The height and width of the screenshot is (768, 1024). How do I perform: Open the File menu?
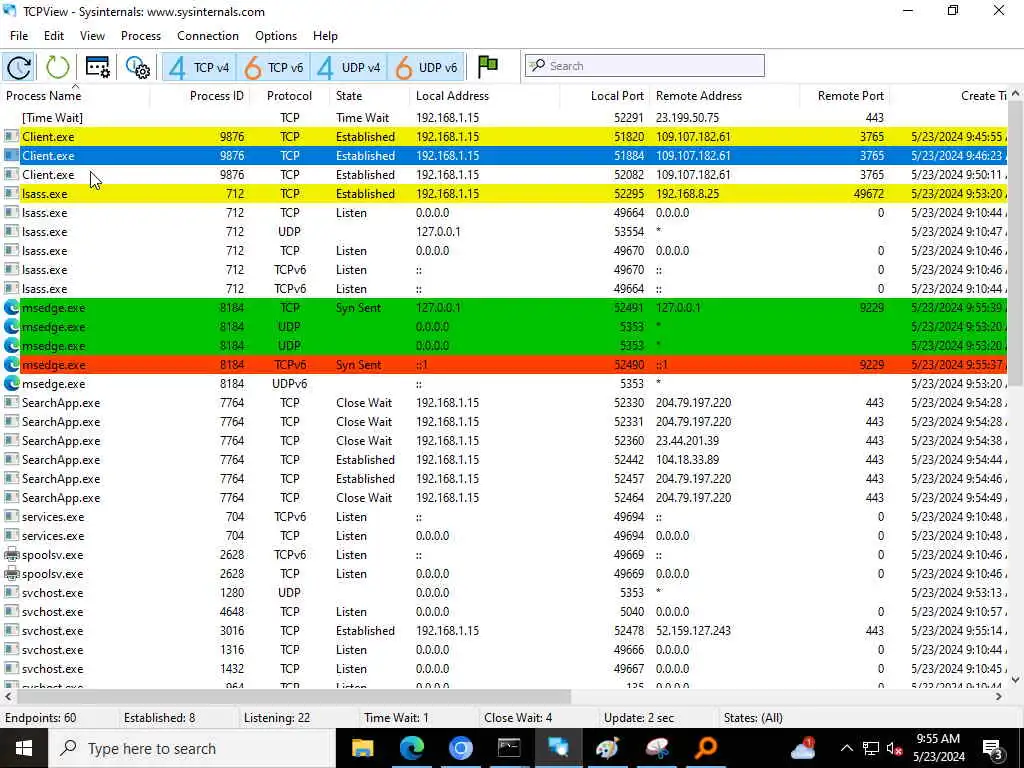point(19,36)
